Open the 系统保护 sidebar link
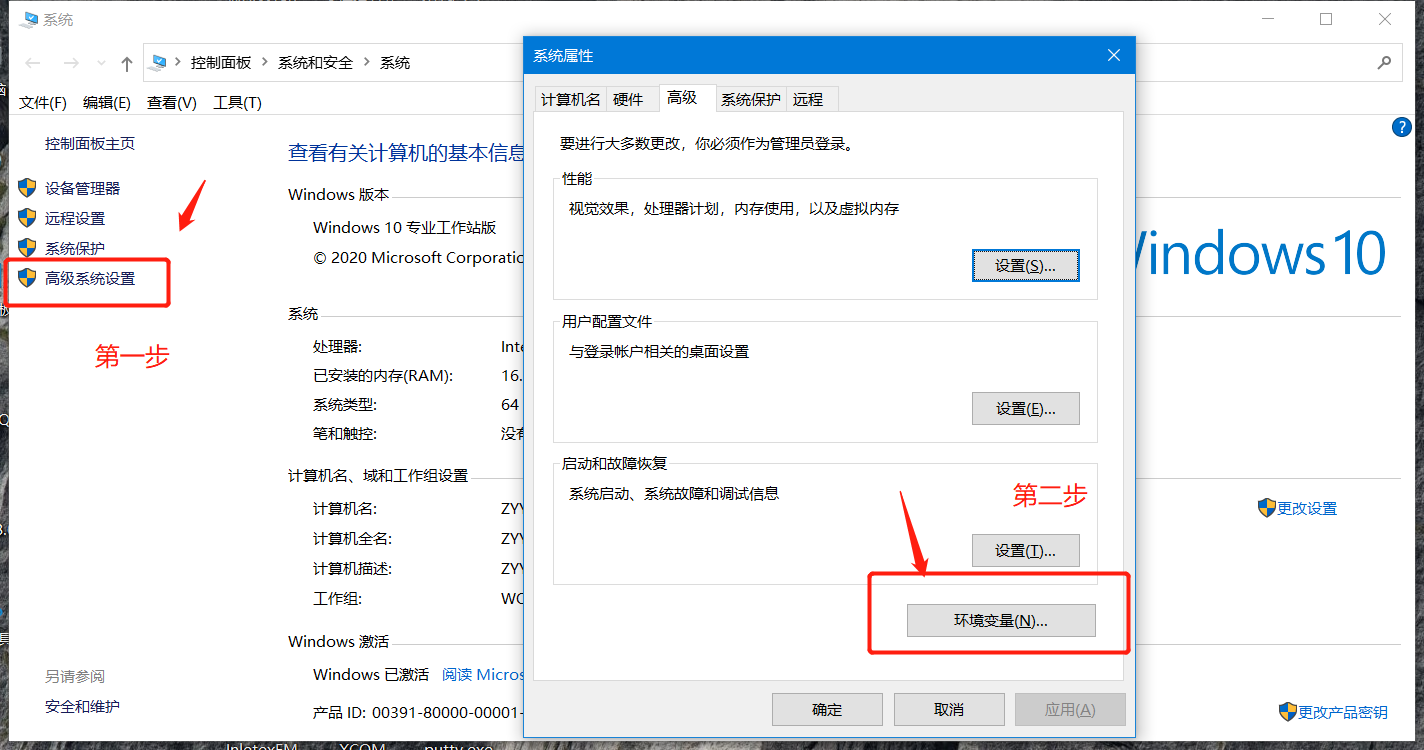Viewport: 1424px width, 750px height. pos(75,248)
